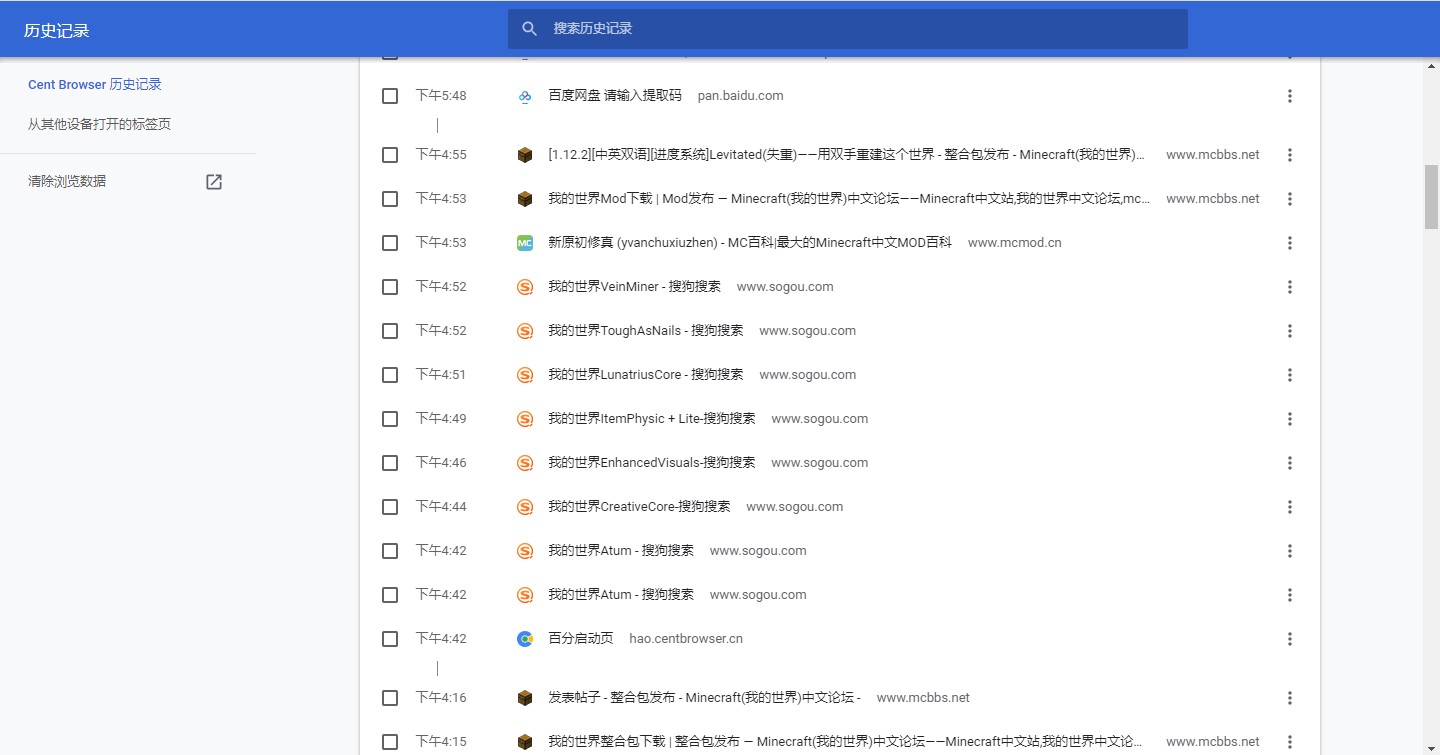Open the more-actions menu for 百度网盘 entry

[x=1290, y=96]
